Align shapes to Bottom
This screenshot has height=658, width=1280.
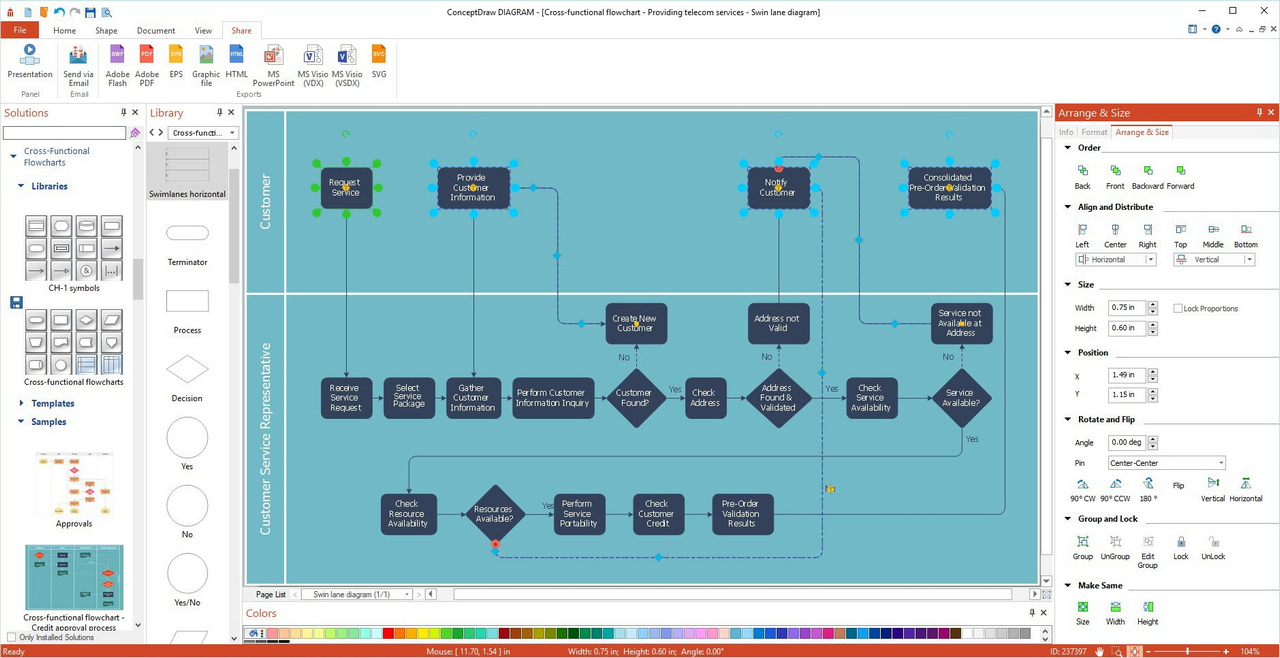pyautogui.click(x=1246, y=236)
